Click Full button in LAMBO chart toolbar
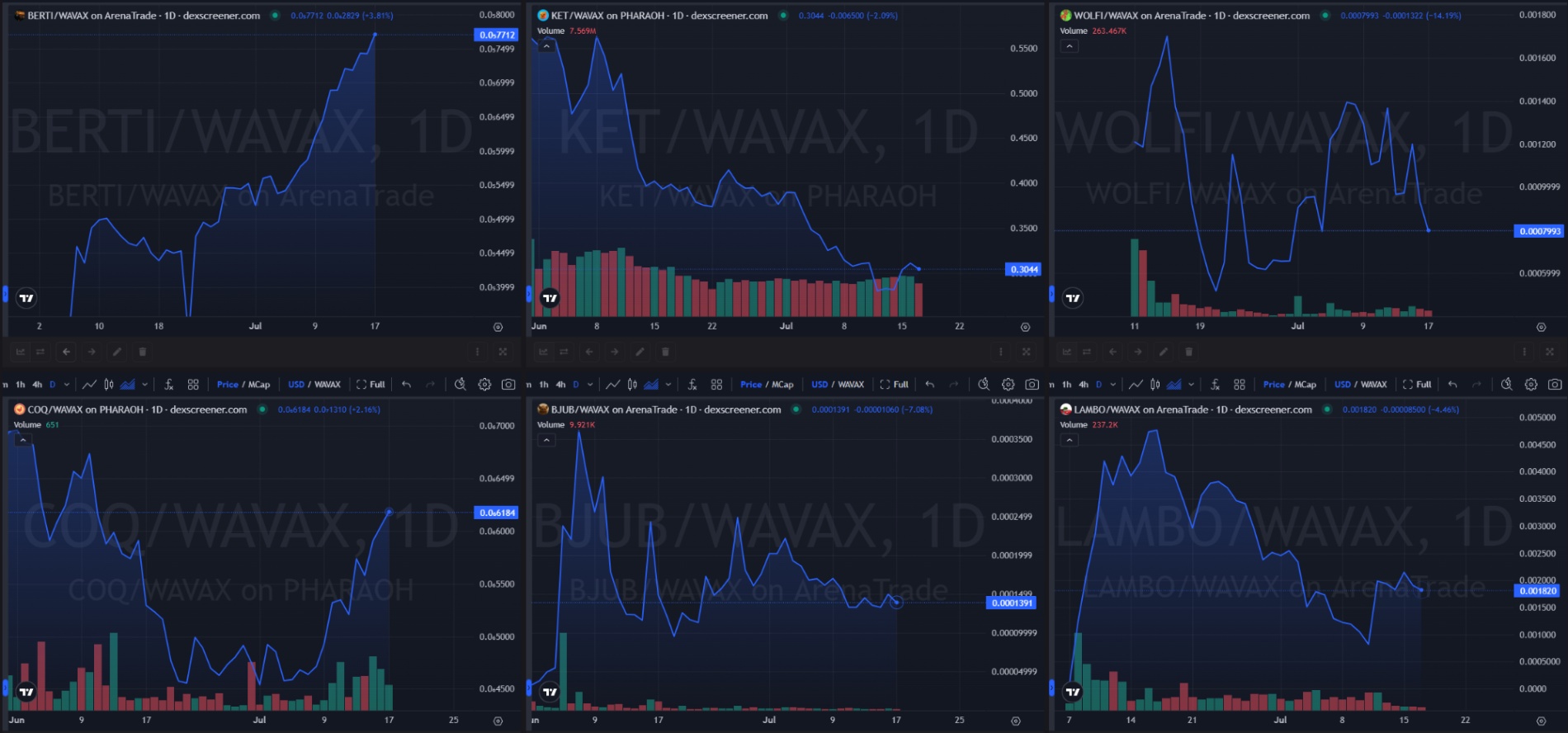The height and width of the screenshot is (733, 1568). coord(1417,385)
